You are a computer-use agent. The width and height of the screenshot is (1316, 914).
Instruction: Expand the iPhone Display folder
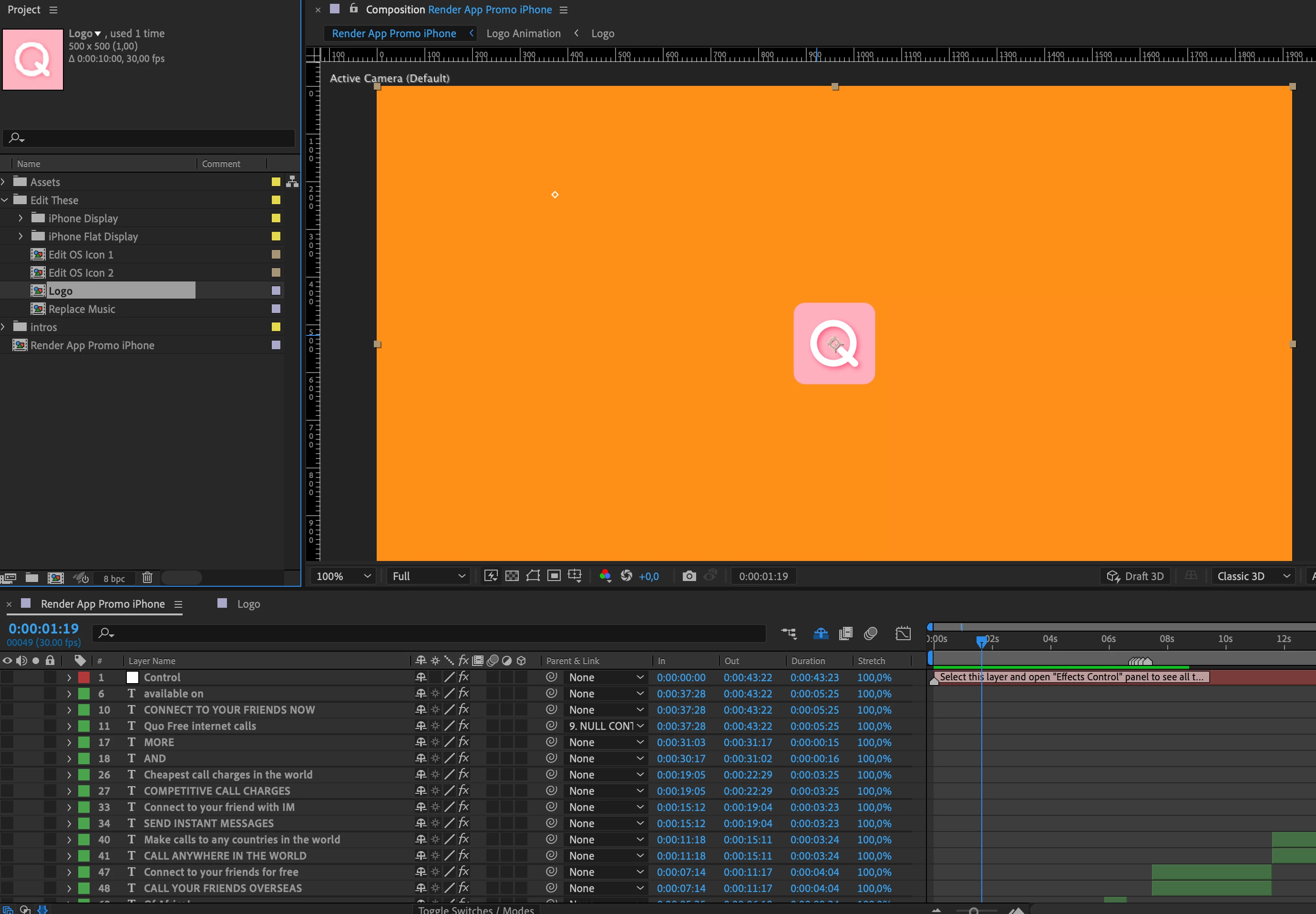tap(21, 218)
